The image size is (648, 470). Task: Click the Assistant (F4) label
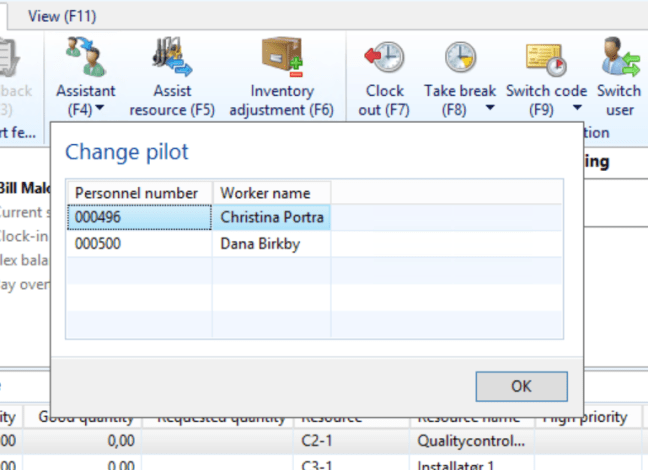[x=86, y=100]
